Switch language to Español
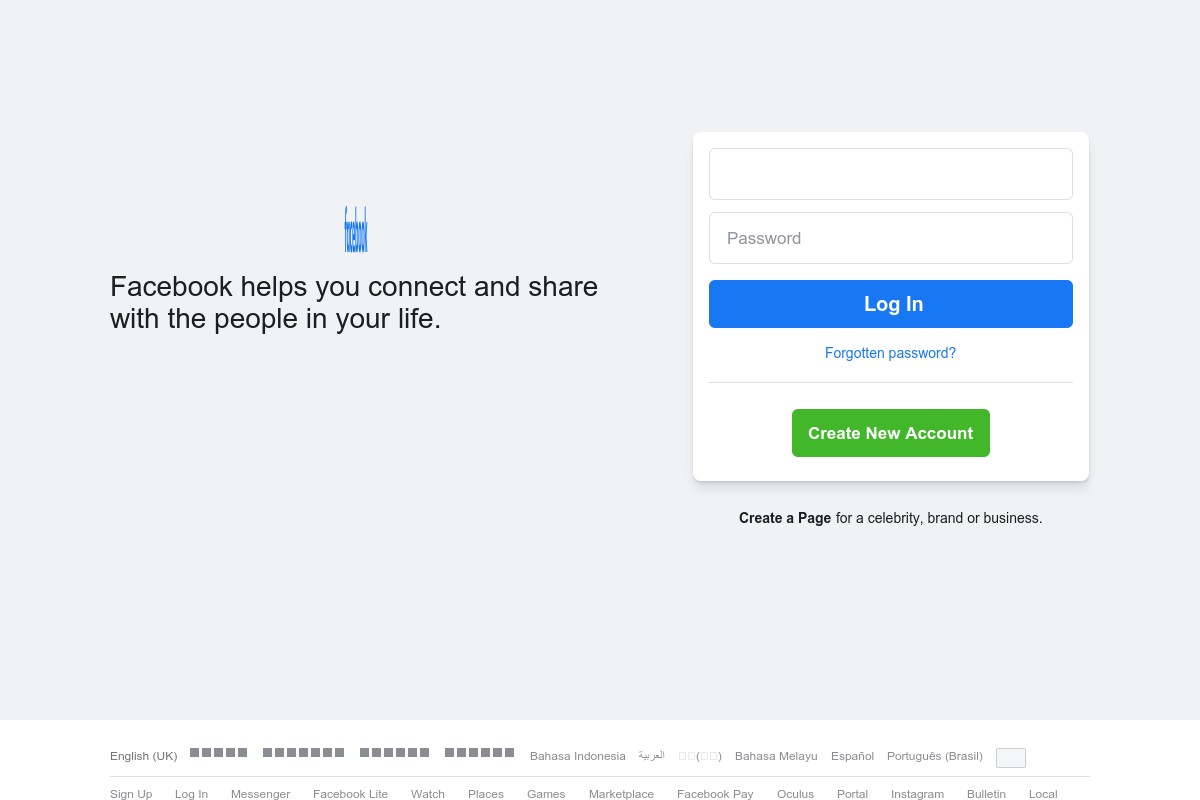 click(852, 756)
